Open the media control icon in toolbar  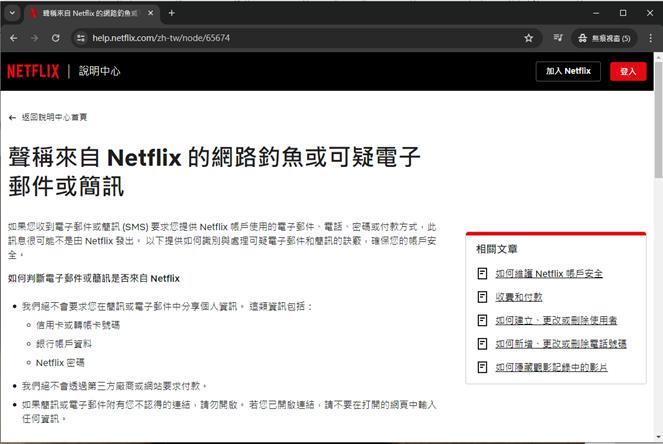click(558, 38)
